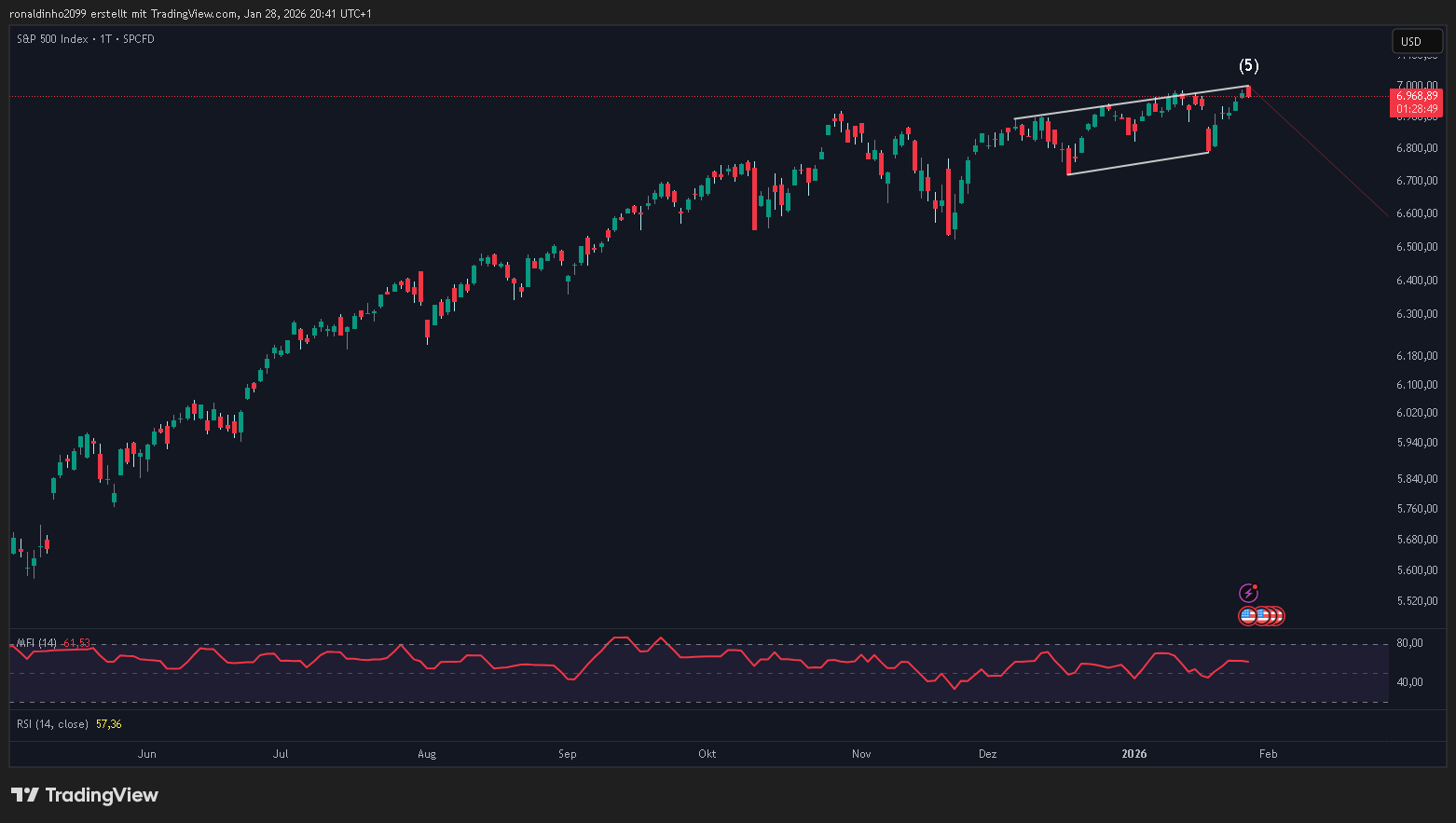
Task: Click the 6.180,00 price axis label
Action: click(x=1417, y=356)
